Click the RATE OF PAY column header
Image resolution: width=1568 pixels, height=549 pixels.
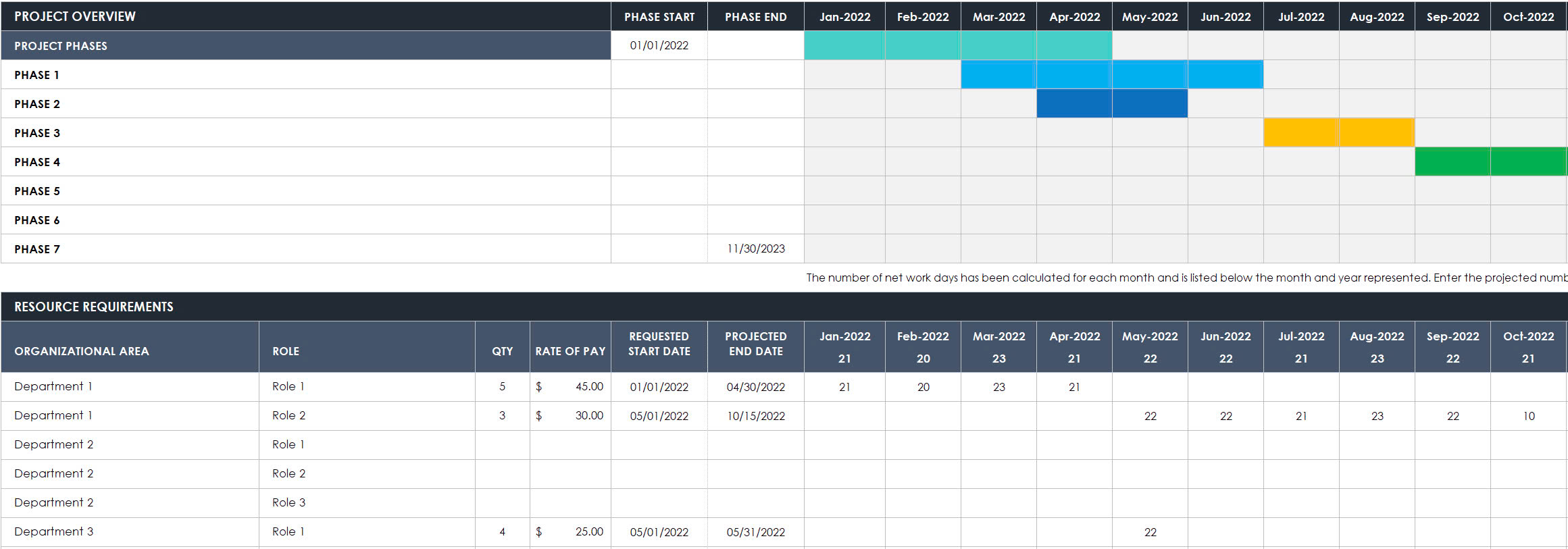570,351
